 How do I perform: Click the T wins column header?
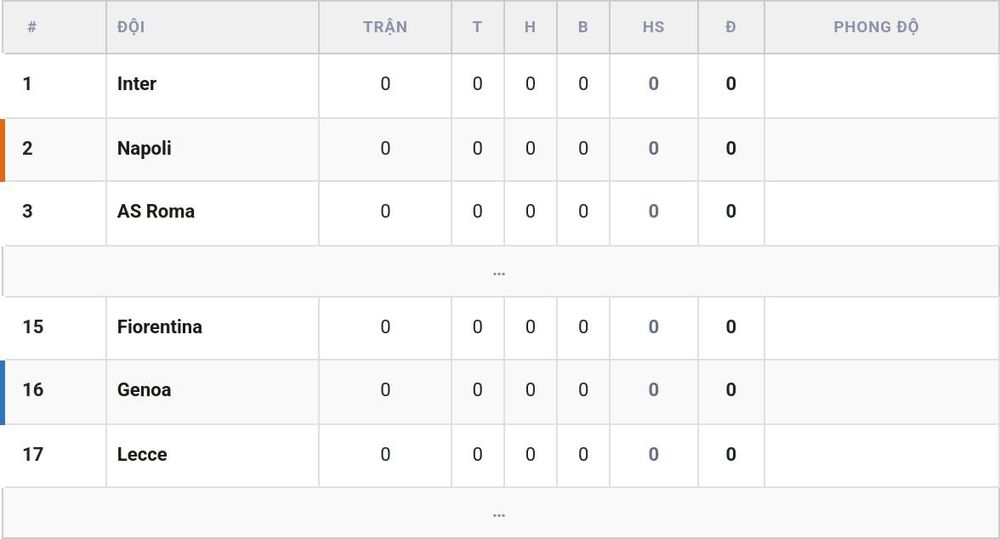point(477,27)
